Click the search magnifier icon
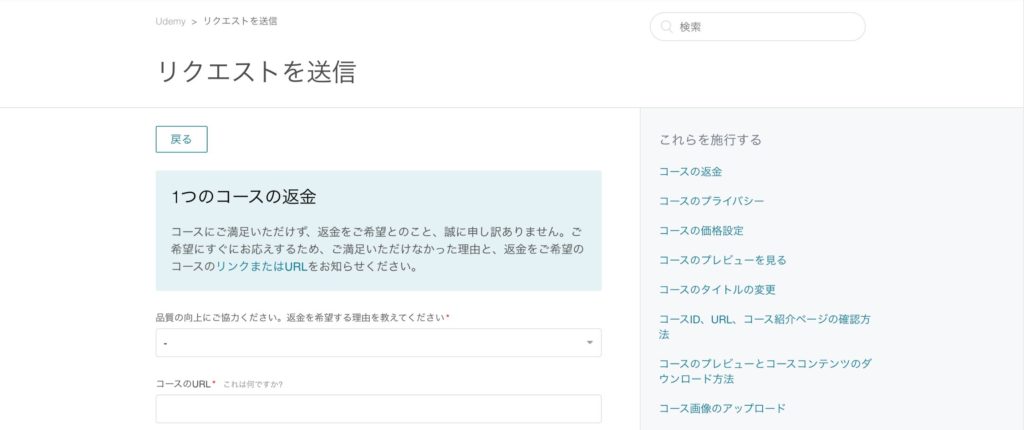 click(666, 27)
